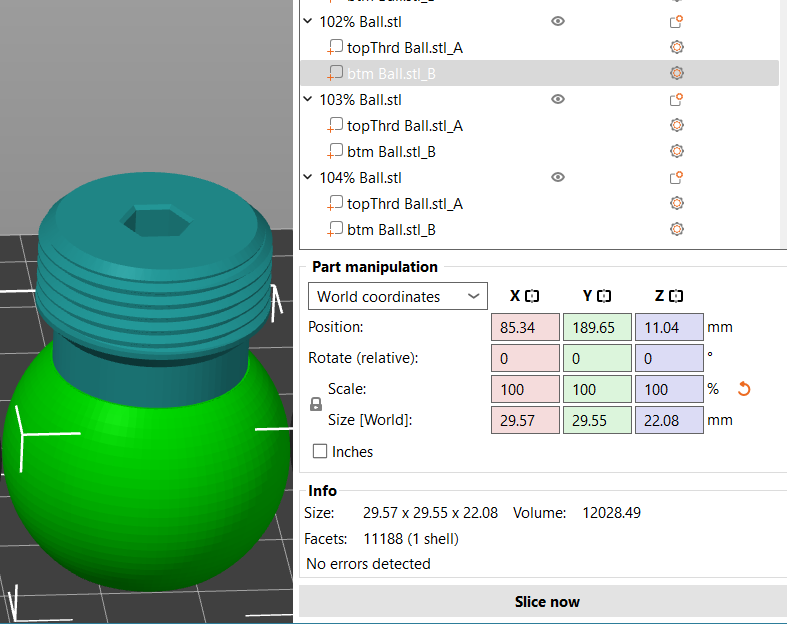Select topThrd Ball.stl_A under 104% Ball.stl
This screenshot has width=787, height=624.
540,204
